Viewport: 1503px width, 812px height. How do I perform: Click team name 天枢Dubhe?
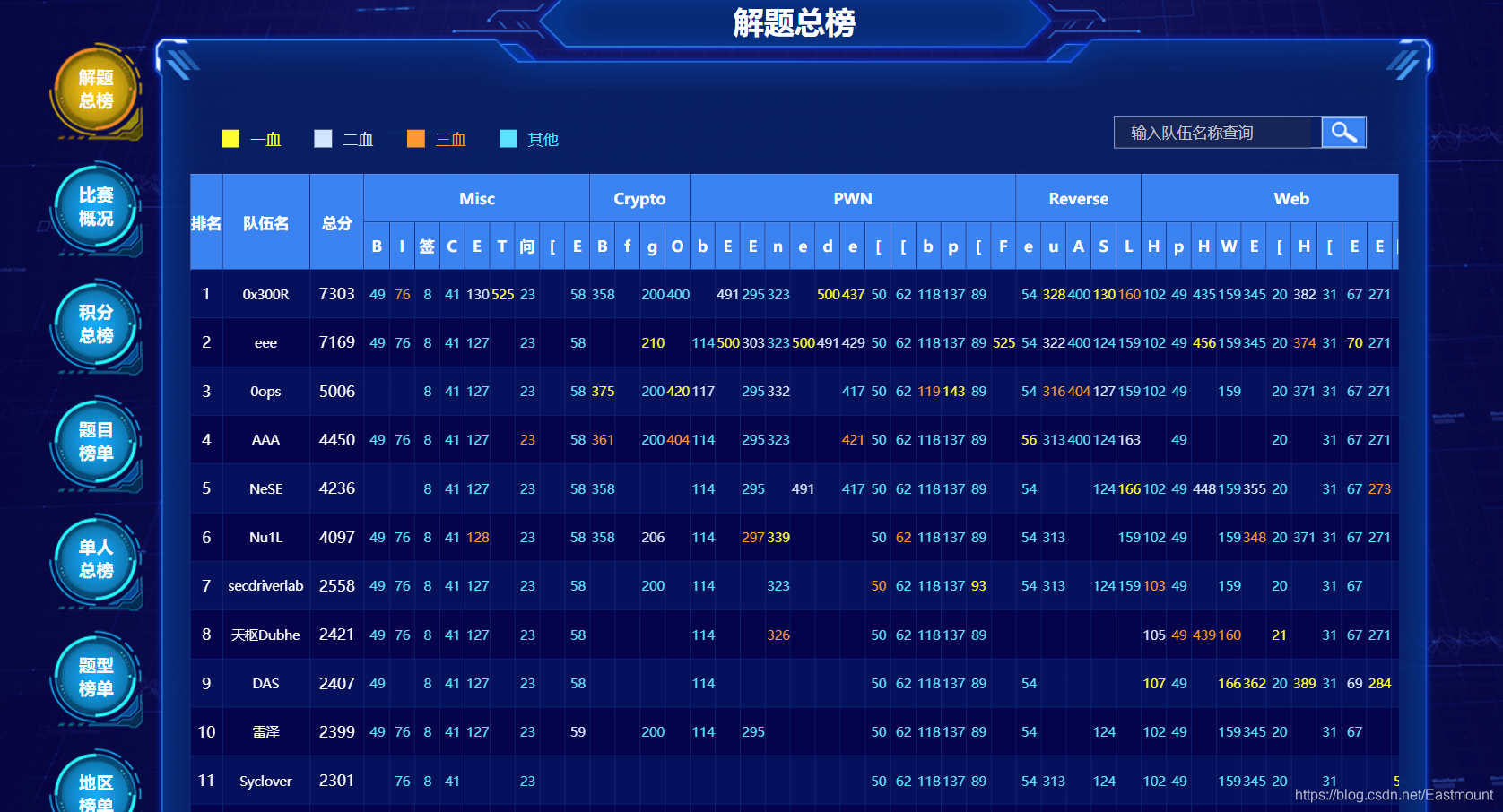(x=266, y=635)
